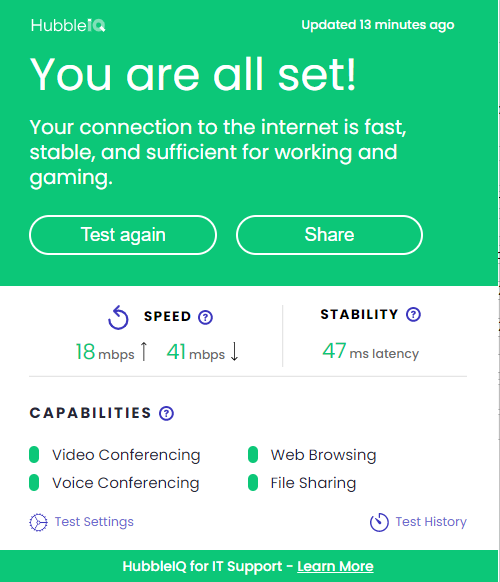Click the 47 ms latency value

point(370,351)
